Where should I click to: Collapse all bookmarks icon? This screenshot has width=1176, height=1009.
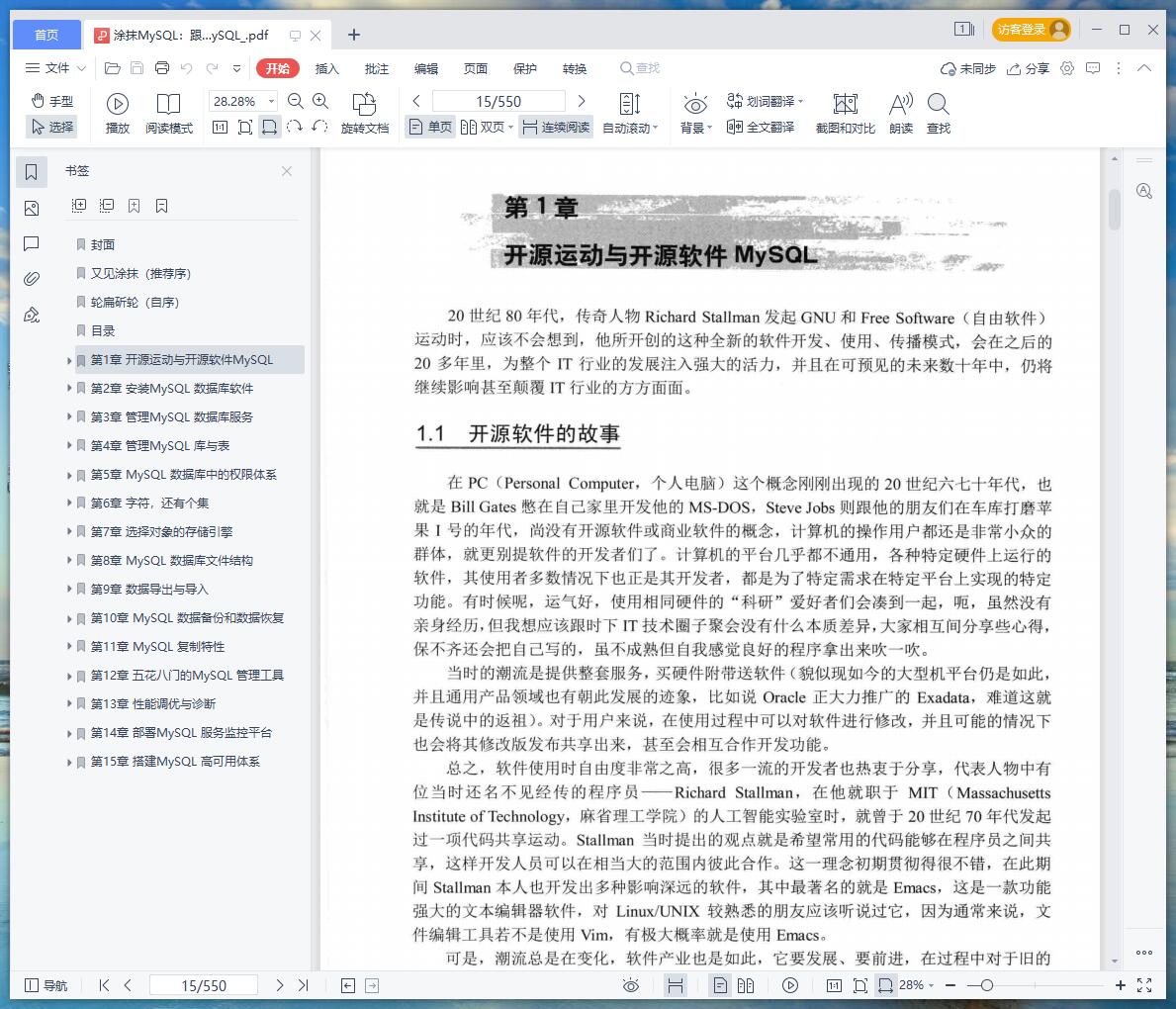[107, 206]
